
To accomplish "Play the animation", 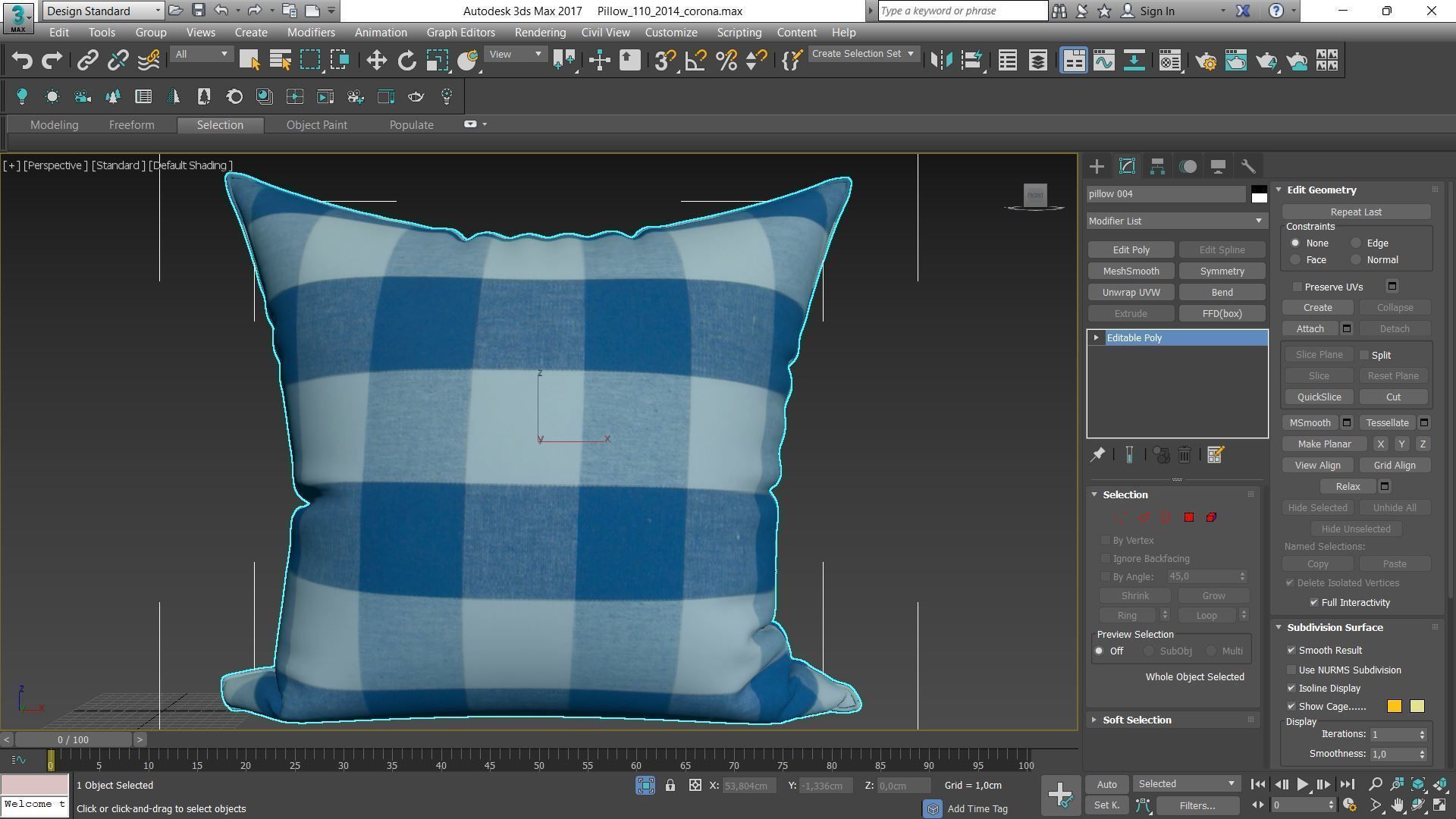I will [1302, 785].
